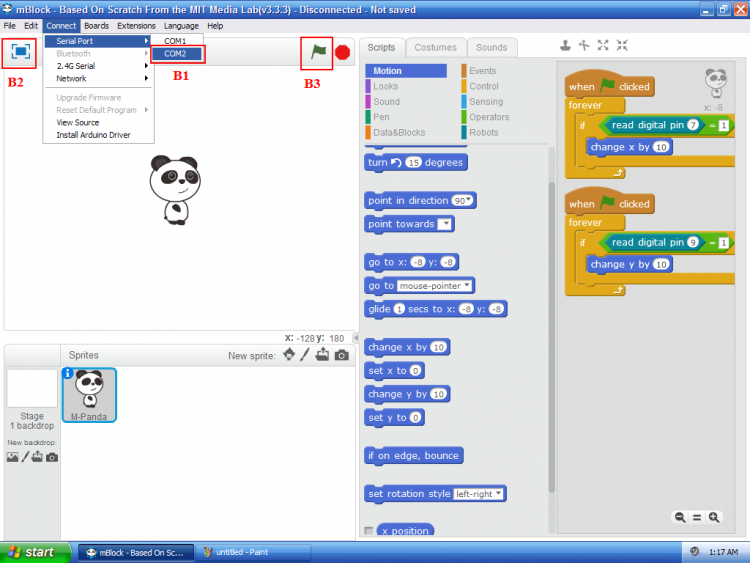Click the panda sprite on stage

coord(175,189)
